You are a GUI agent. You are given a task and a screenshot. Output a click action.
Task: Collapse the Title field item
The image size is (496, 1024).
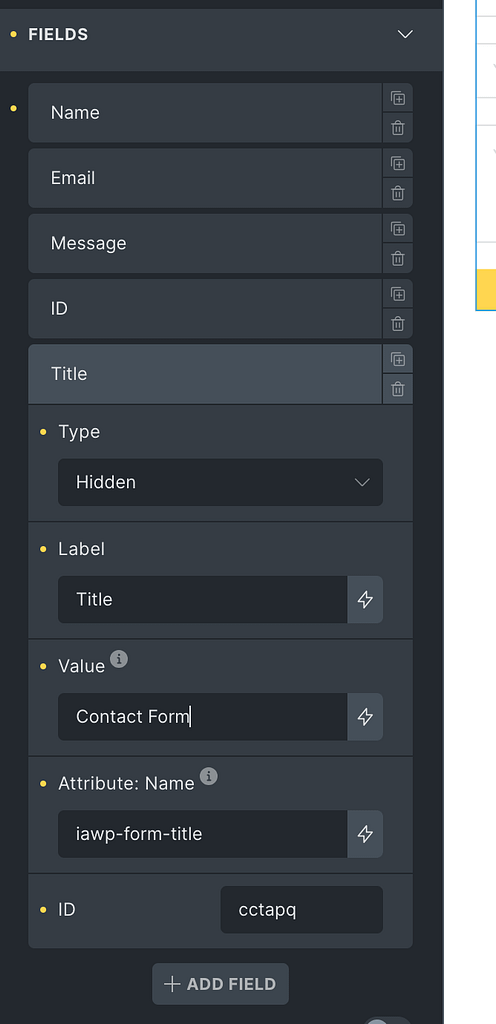pyautogui.click(x=205, y=374)
